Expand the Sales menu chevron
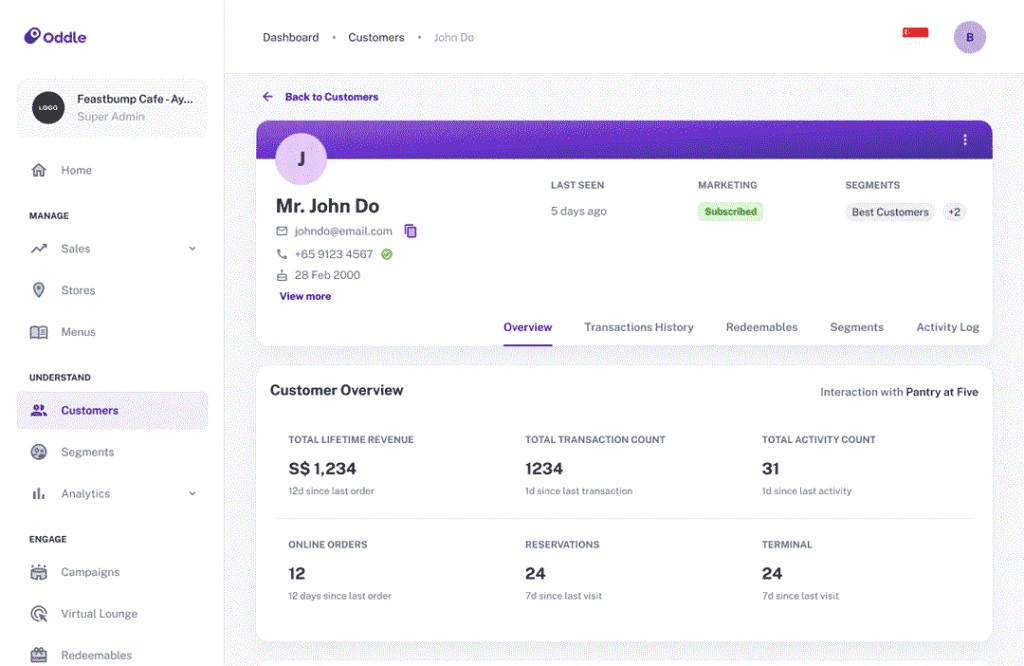1024x666 pixels. [192, 249]
